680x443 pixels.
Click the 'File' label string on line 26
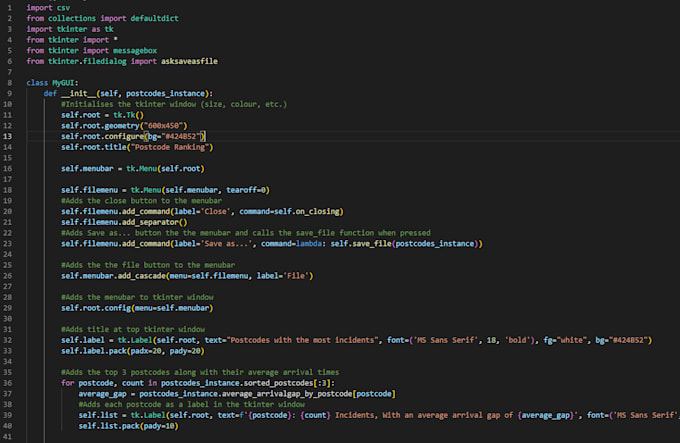pyautogui.click(x=296, y=276)
